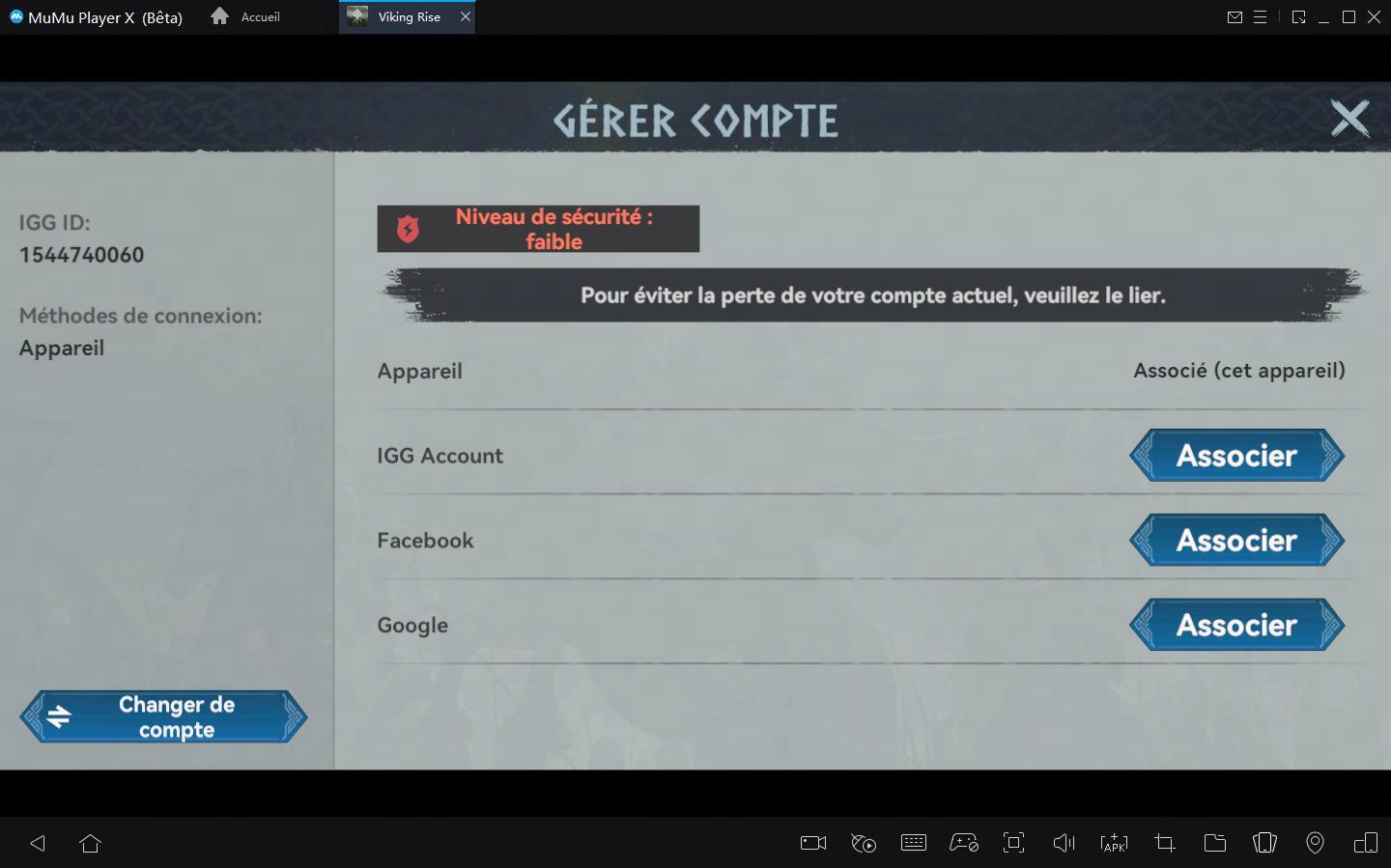The width and height of the screenshot is (1391, 868).
Task: Click the MuMu Player logo icon
Action: pyautogui.click(x=15, y=16)
